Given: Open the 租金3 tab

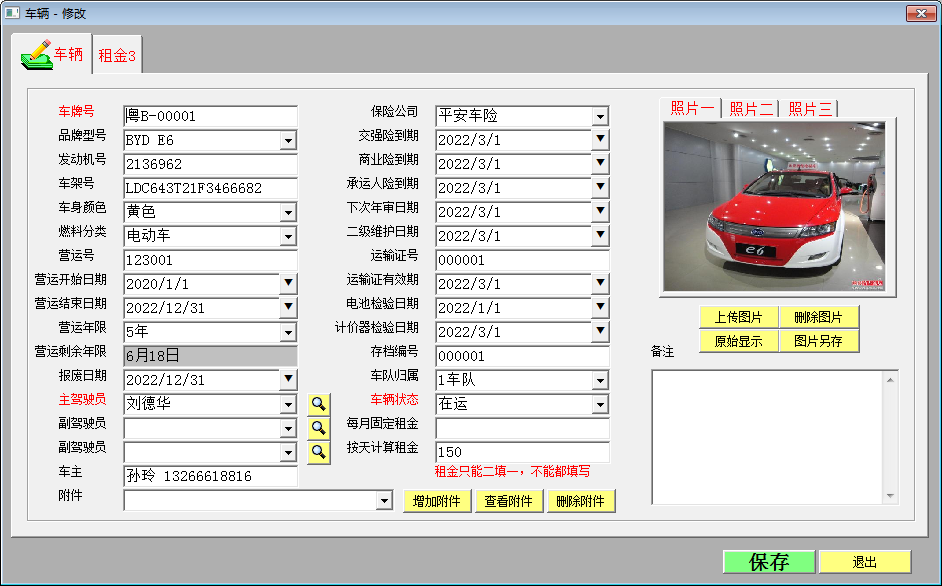Looking at the screenshot, I should point(117,55).
